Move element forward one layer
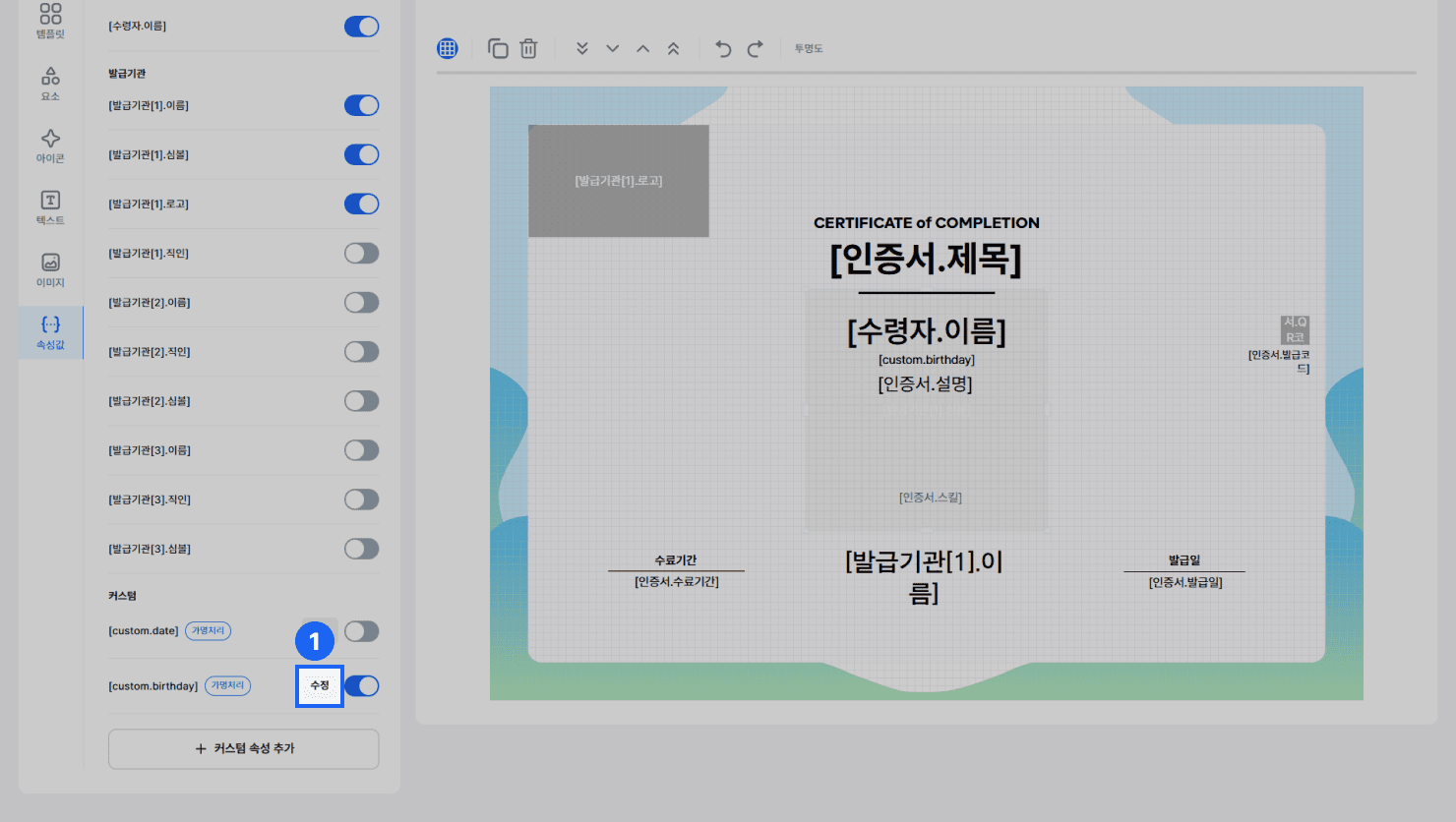Screen dimensions: 1456x822 [x=642, y=48]
